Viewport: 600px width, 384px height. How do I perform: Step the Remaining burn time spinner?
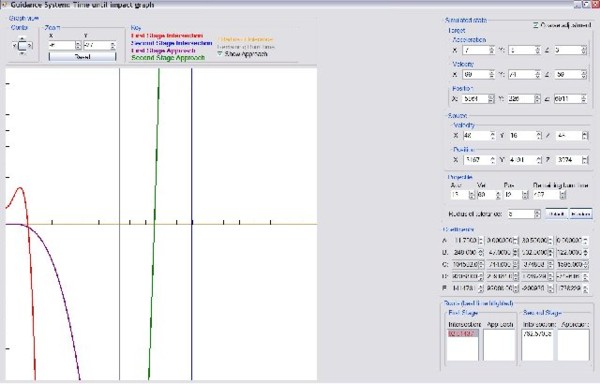pyautogui.click(x=562, y=195)
